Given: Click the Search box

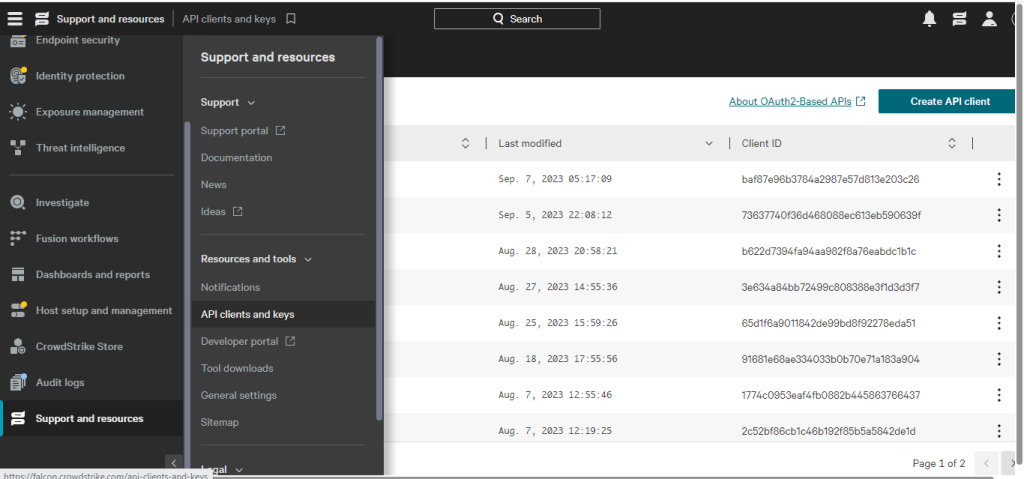Looking at the screenshot, I should pyautogui.click(x=517, y=19).
